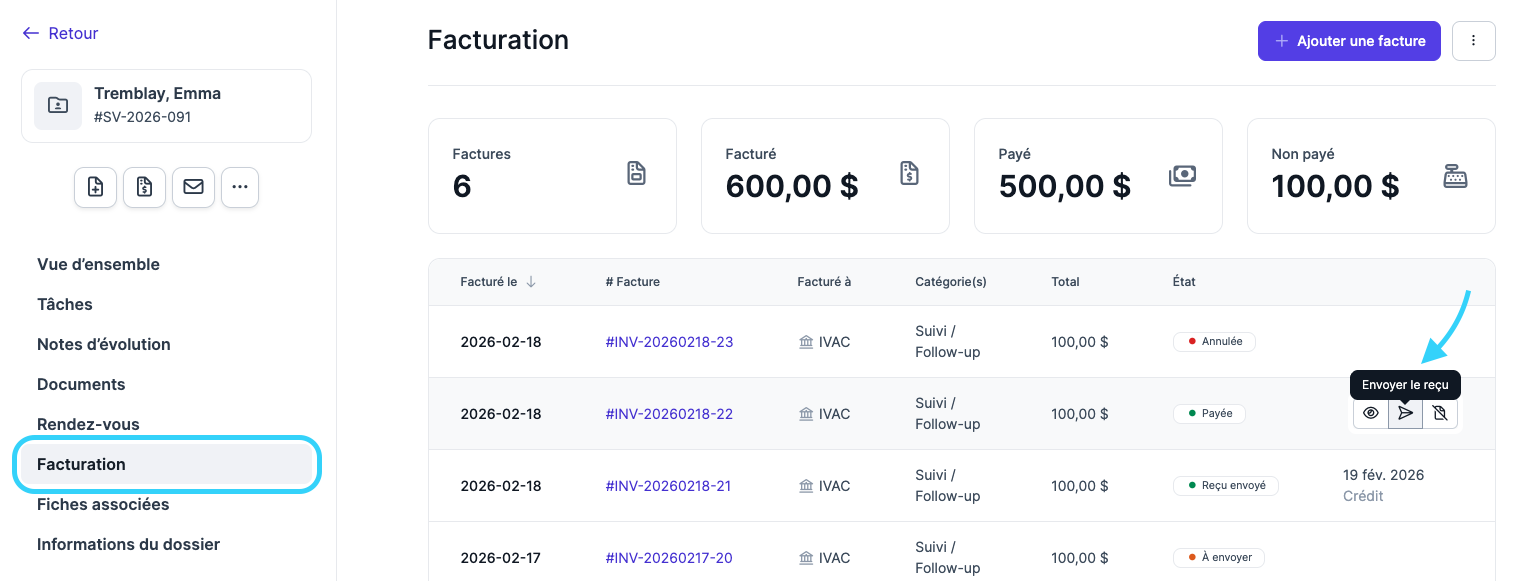This screenshot has width=1513, height=581.
Task: Click the send receipt paper plane icon
Action: [x=1405, y=413]
